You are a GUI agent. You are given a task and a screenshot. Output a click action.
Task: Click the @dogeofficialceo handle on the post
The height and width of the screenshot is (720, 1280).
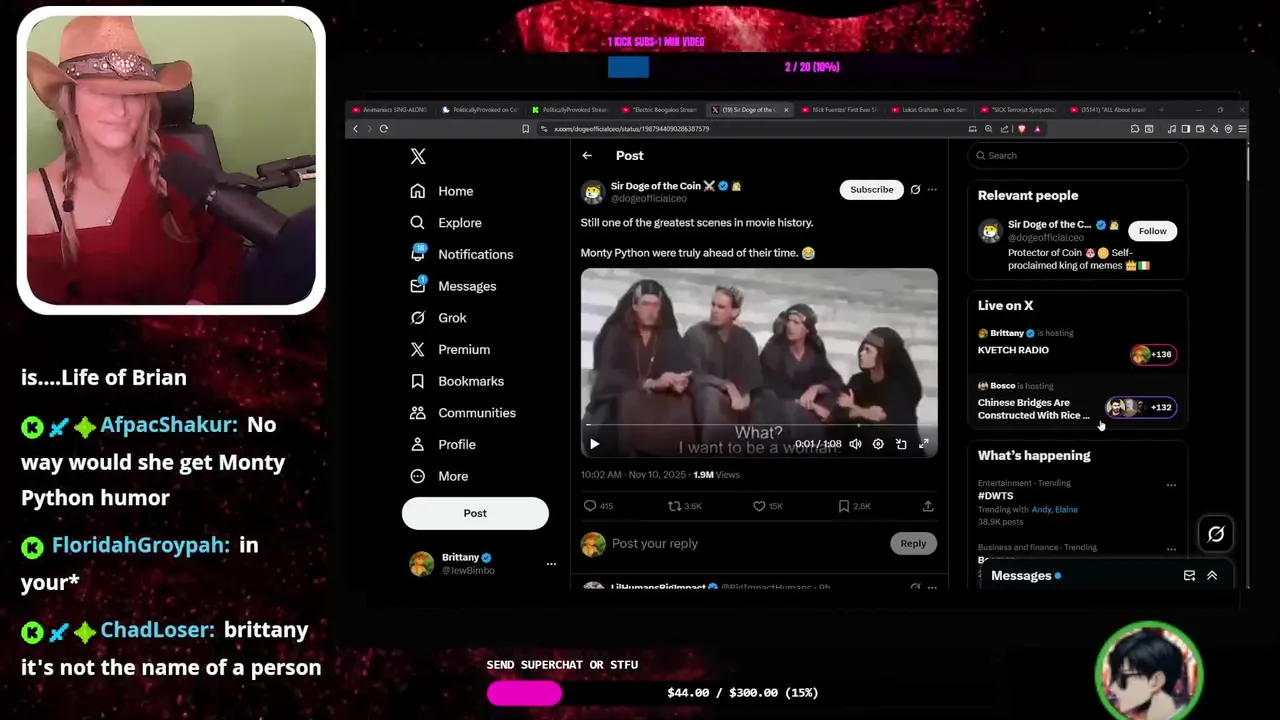648,198
